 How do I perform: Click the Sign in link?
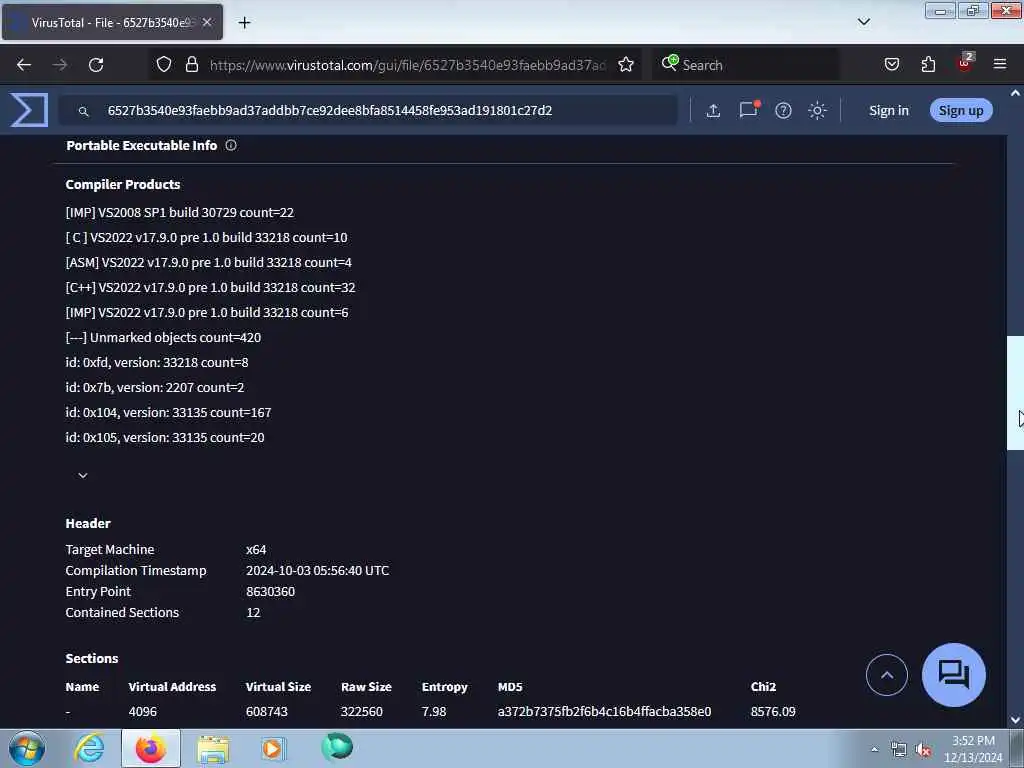tap(889, 111)
